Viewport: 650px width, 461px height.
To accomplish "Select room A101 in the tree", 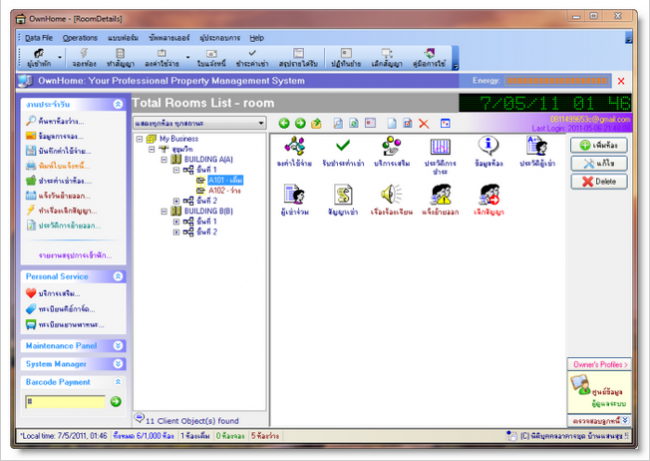I will pos(225,180).
